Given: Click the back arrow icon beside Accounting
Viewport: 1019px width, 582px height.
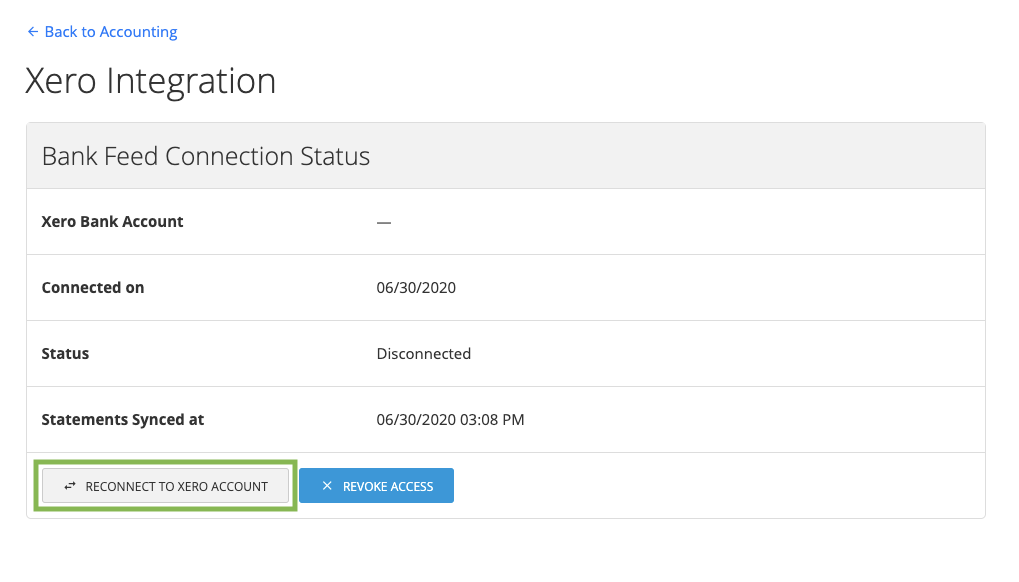Looking at the screenshot, I should point(33,32).
